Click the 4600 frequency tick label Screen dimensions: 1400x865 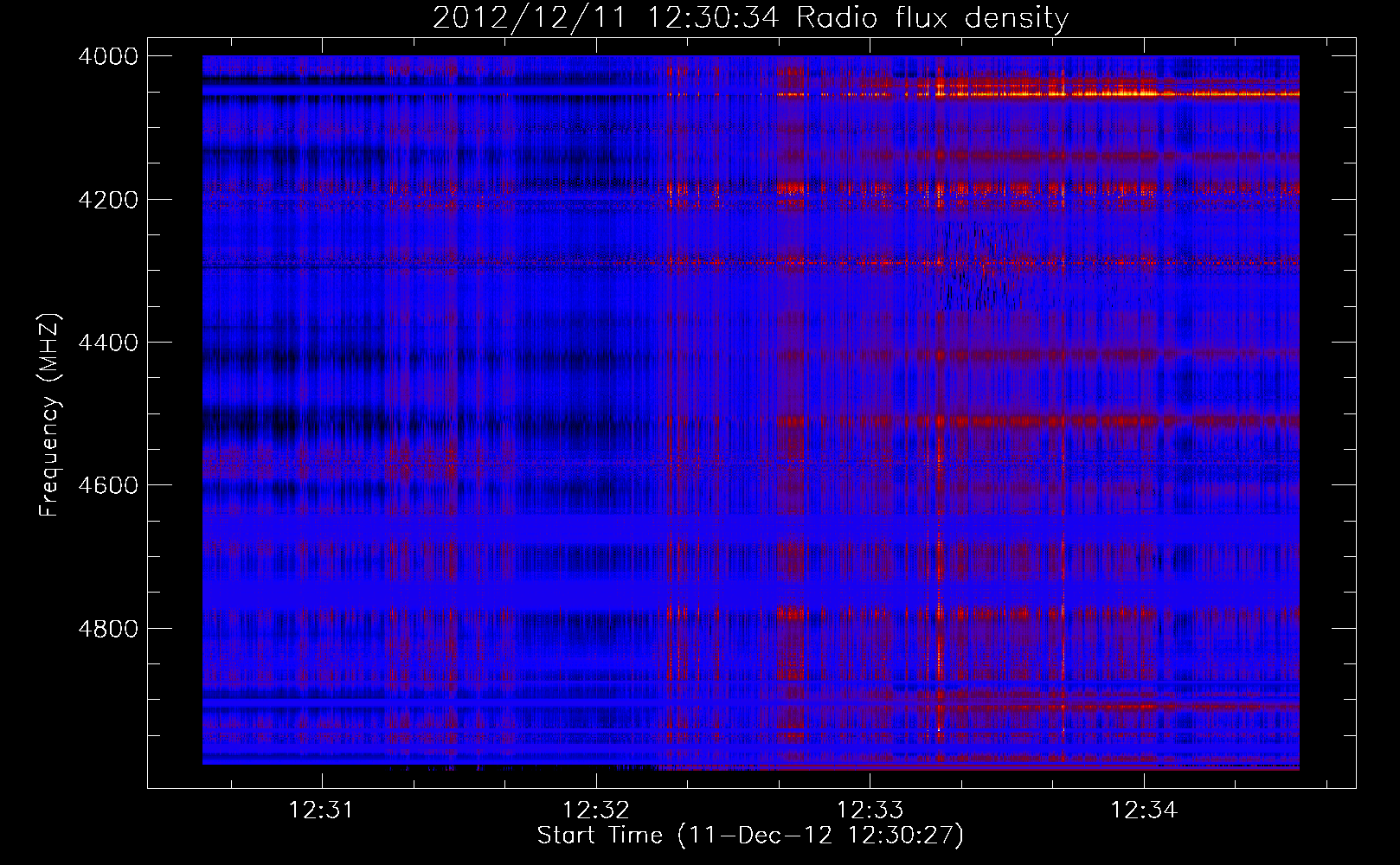(x=108, y=485)
